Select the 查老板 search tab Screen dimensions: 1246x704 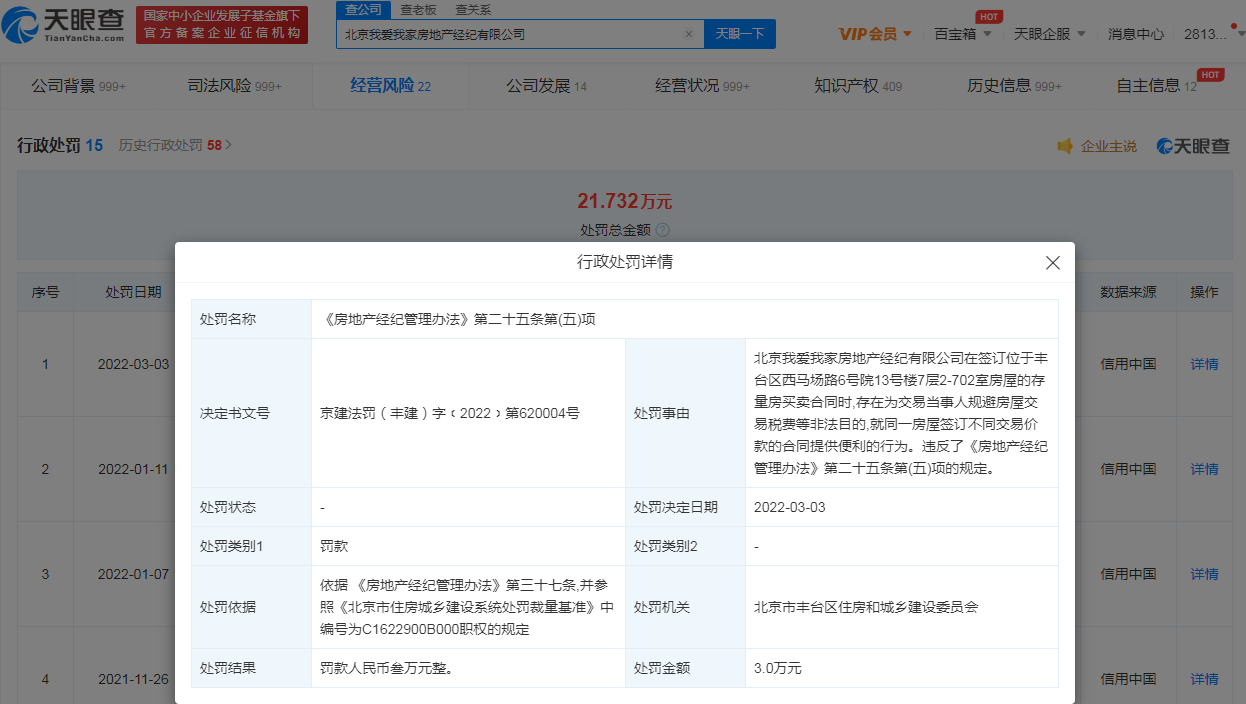(417, 9)
